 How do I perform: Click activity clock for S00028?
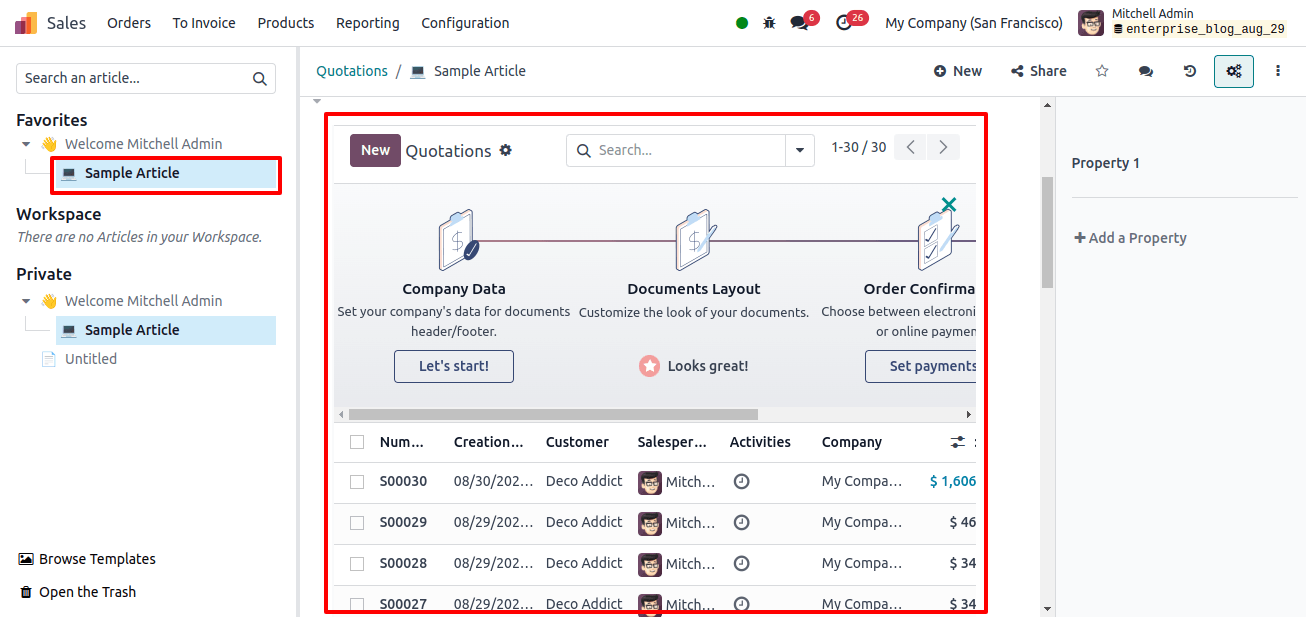pyautogui.click(x=741, y=563)
